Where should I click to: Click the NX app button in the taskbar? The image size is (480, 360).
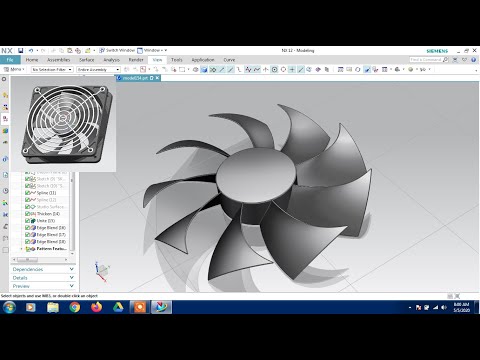[162, 307]
